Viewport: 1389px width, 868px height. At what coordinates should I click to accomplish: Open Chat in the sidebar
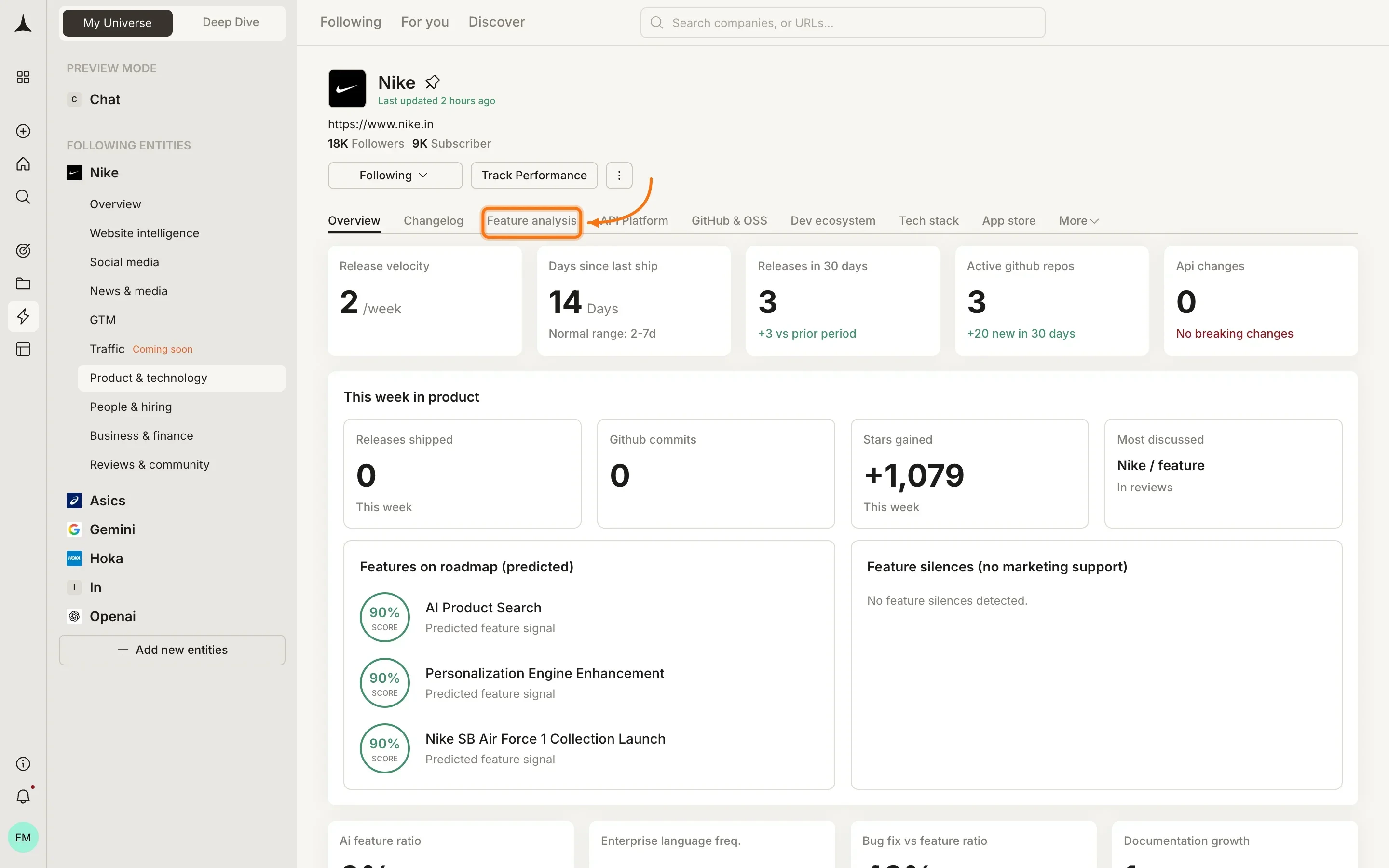(x=105, y=99)
